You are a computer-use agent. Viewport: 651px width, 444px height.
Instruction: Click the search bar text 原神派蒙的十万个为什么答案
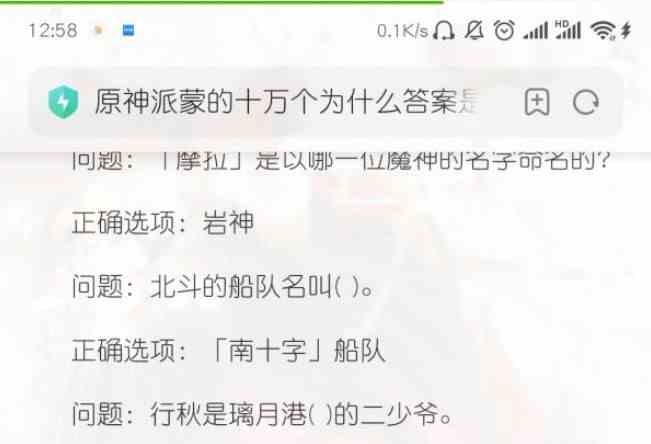286,102
